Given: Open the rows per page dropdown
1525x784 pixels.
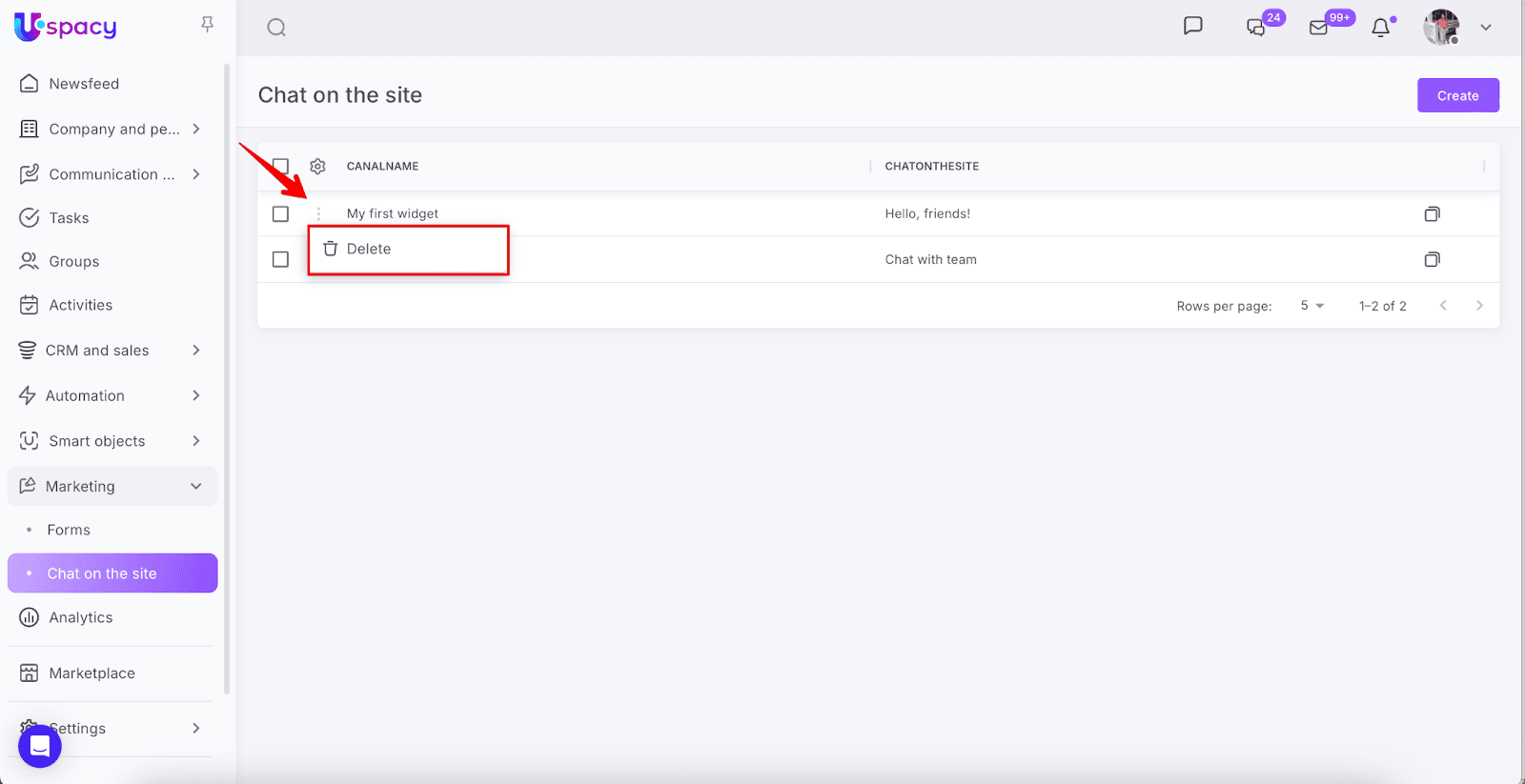Looking at the screenshot, I should (x=1311, y=306).
